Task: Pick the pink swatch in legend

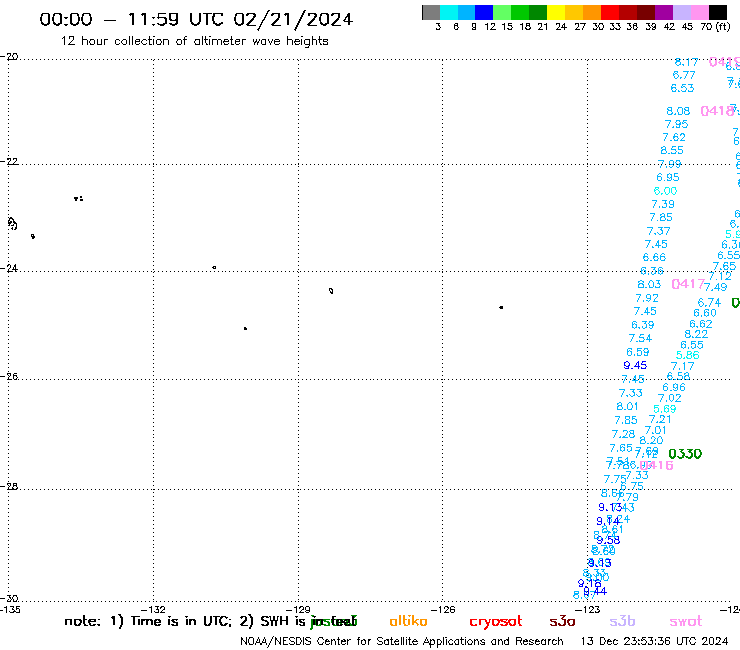Action: (x=699, y=12)
